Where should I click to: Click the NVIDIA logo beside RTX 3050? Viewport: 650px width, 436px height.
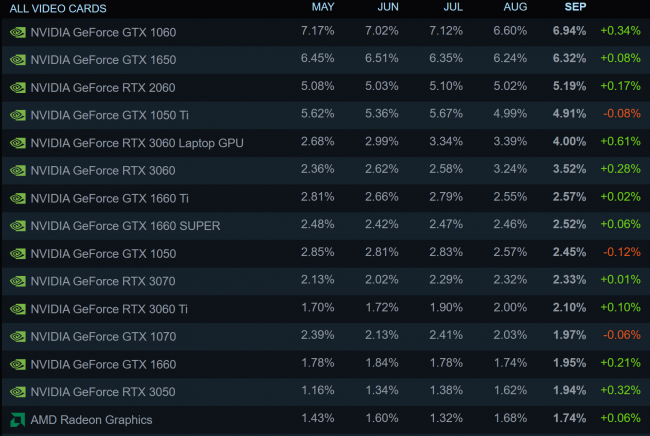tap(18, 392)
